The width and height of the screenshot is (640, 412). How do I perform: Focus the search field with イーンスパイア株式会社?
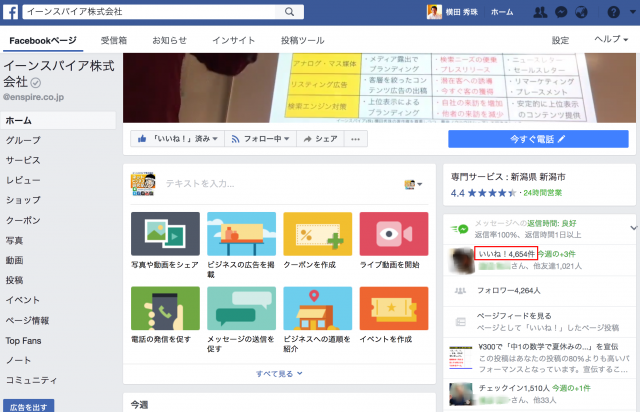151,12
